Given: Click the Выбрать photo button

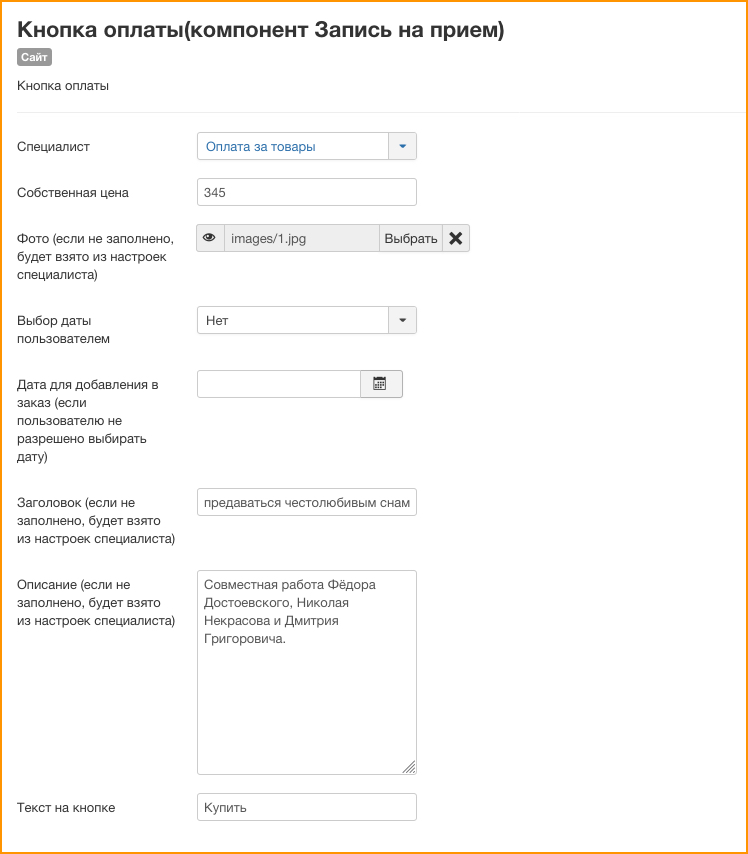Looking at the screenshot, I should click(411, 238).
